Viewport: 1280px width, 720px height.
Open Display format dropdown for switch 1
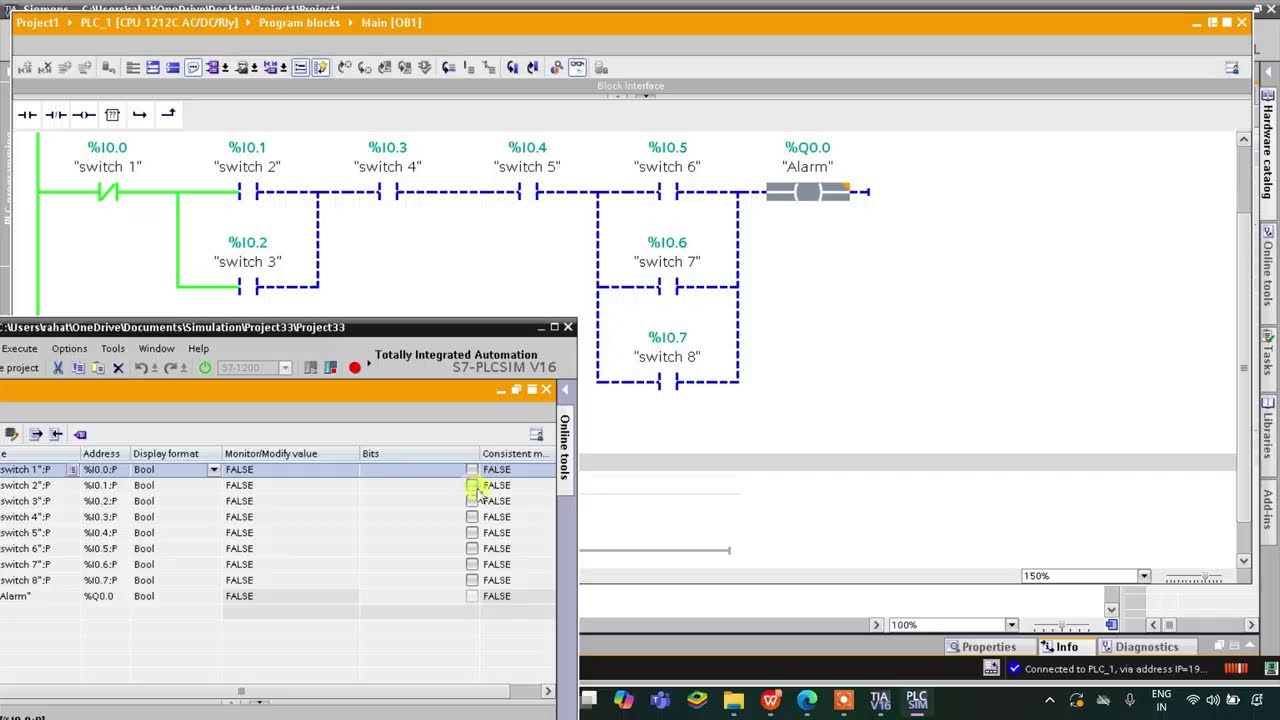point(213,469)
